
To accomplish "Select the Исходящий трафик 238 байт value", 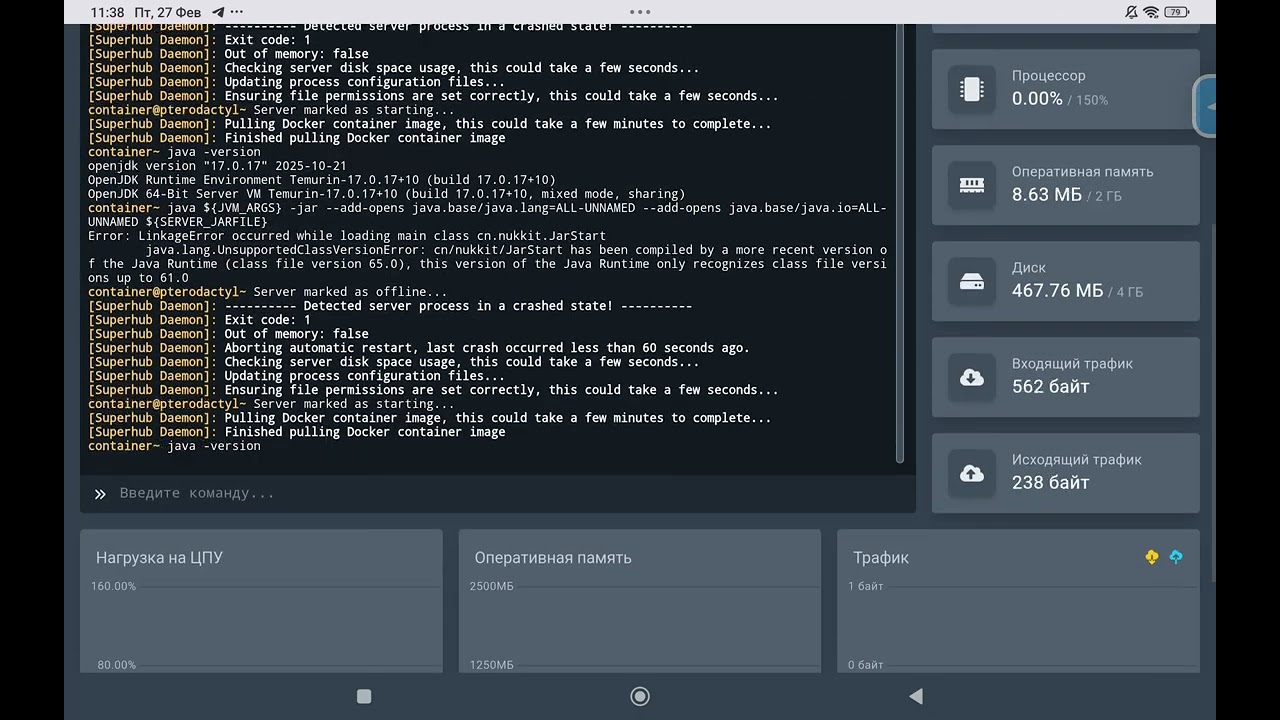I will tap(1050, 483).
